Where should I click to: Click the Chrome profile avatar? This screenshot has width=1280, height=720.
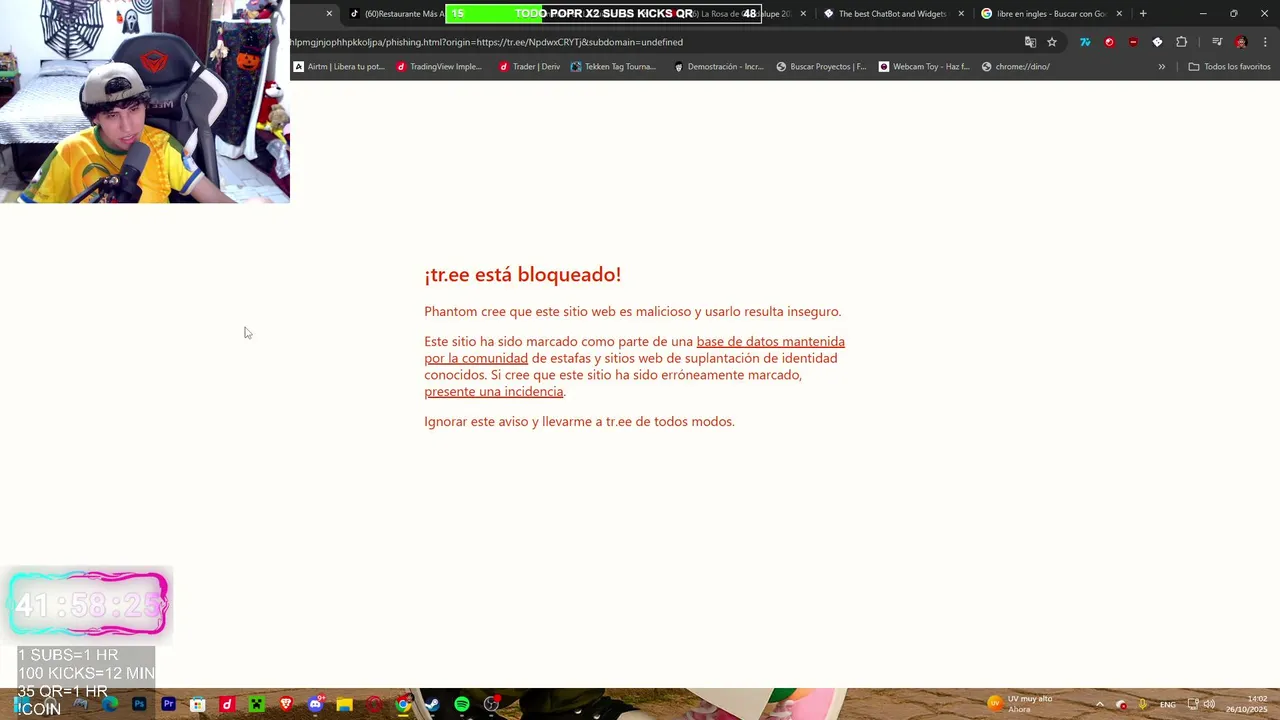[x=1241, y=42]
